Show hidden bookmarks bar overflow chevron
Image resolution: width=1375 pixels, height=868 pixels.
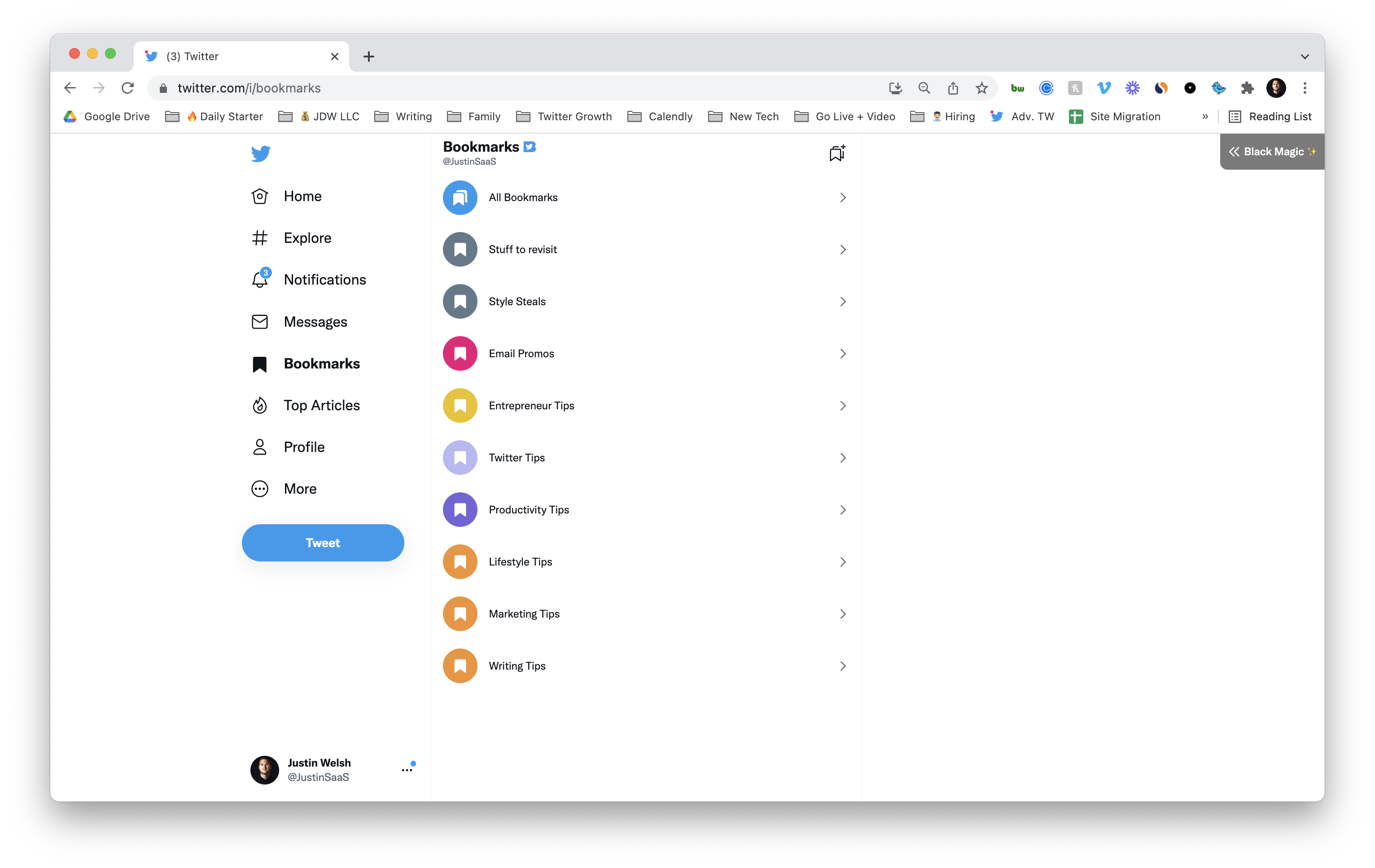click(x=1205, y=117)
